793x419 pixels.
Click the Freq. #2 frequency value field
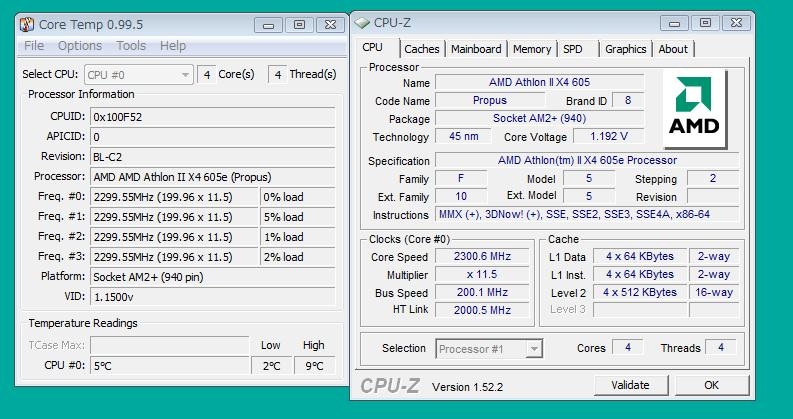coord(174,237)
